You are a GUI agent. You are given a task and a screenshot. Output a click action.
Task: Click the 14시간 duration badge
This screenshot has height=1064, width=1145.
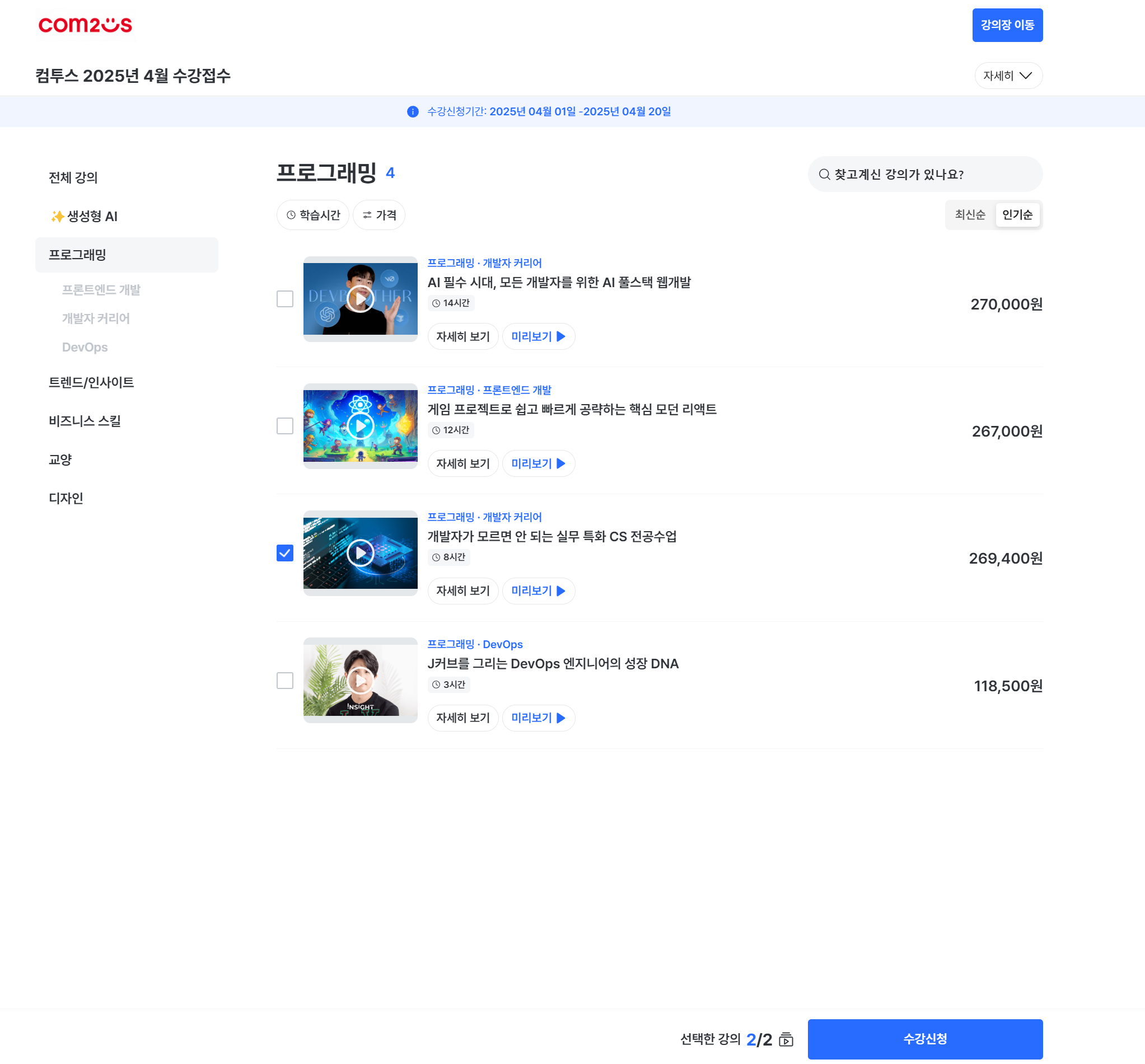tap(451, 303)
